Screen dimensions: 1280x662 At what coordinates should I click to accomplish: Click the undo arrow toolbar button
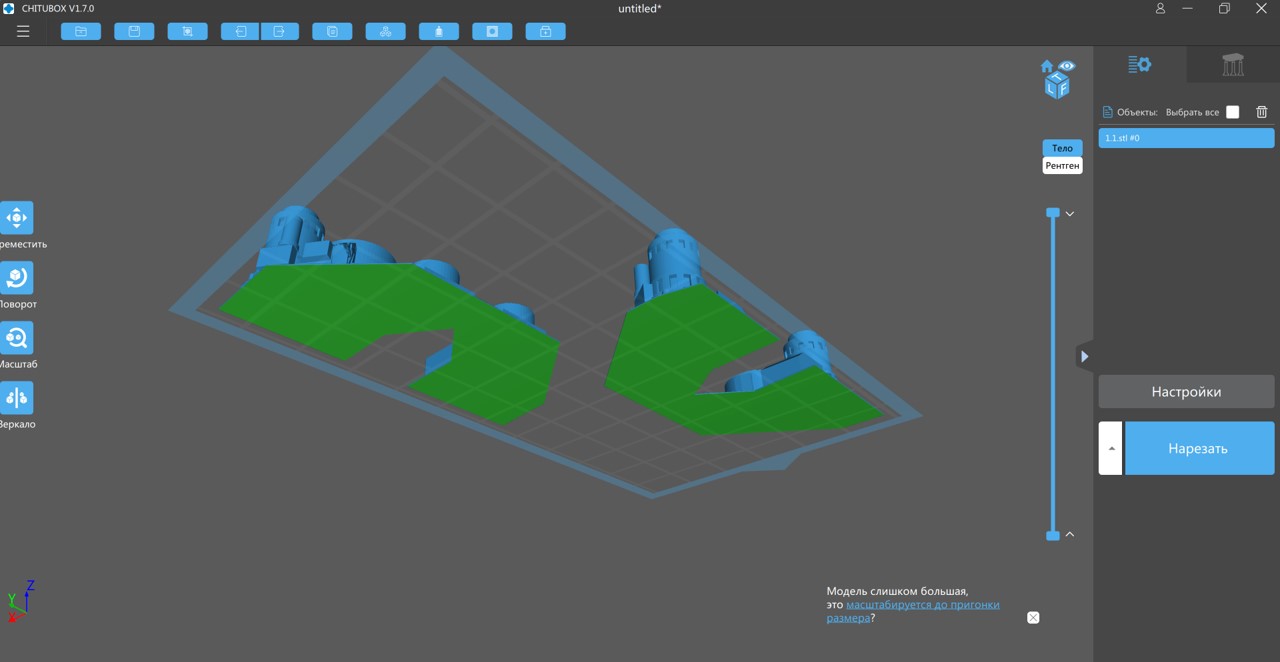click(x=240, y=31)
